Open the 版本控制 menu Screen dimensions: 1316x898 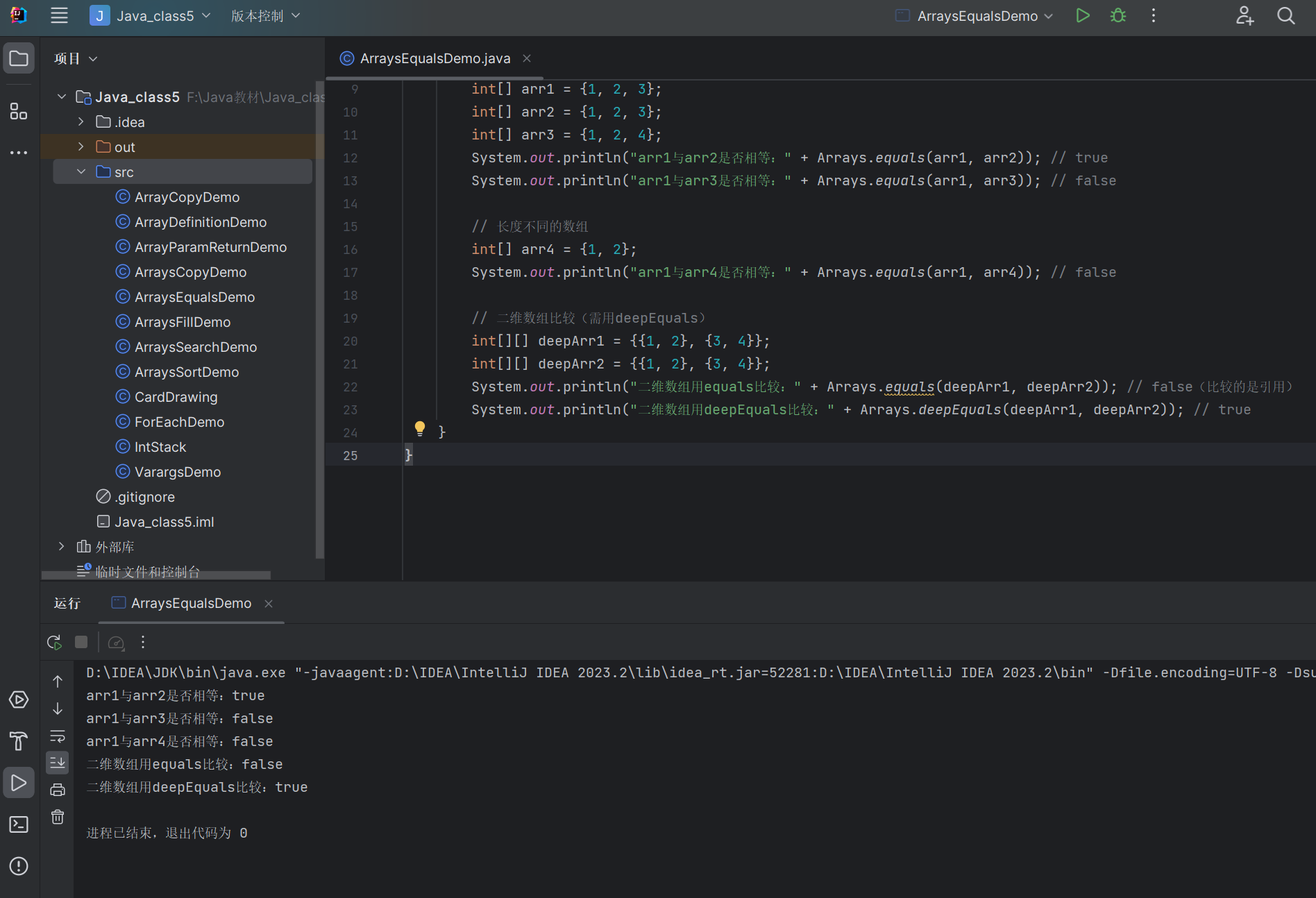[265, 15]
